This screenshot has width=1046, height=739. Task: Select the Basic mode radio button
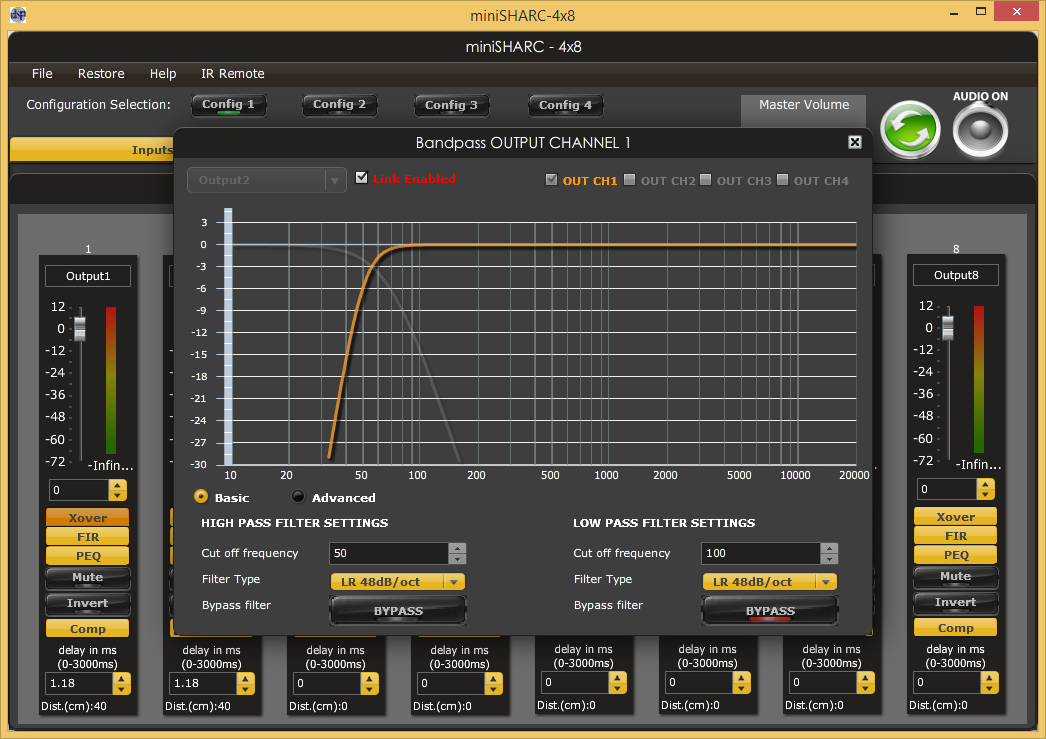tap(201, 496)
